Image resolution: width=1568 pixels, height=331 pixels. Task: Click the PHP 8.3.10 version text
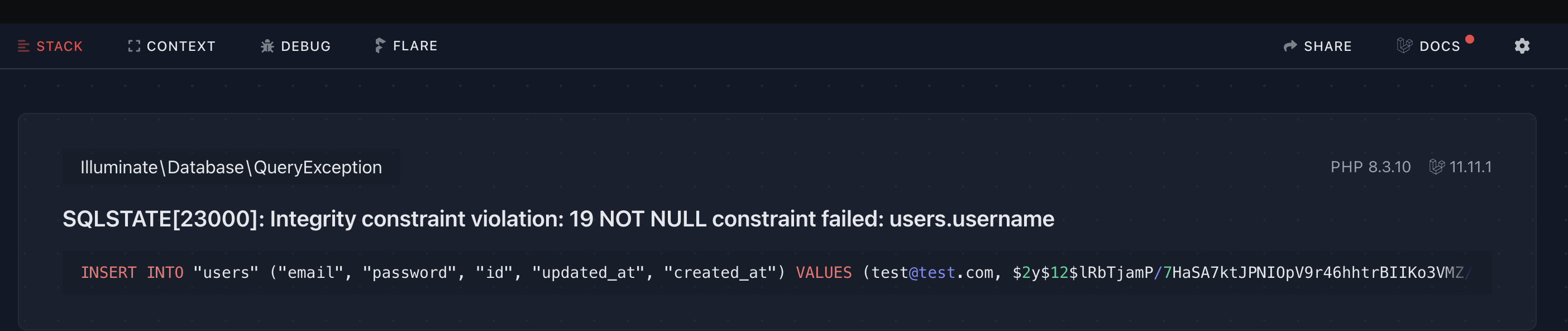(1370, 167)
